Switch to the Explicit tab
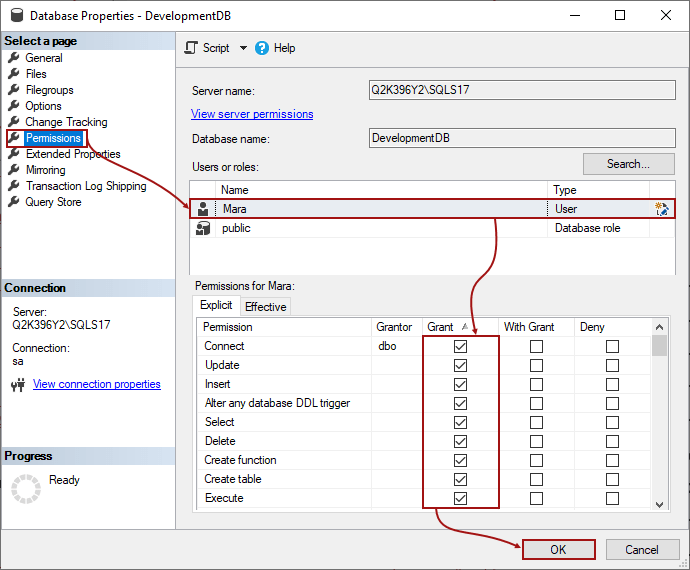690x570 pixels. pos(216,305)
